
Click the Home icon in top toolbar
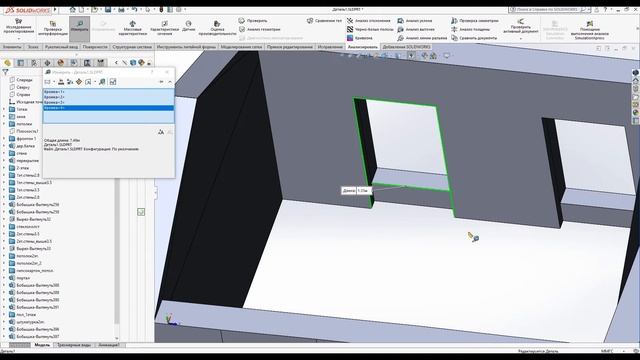point(73,9)
